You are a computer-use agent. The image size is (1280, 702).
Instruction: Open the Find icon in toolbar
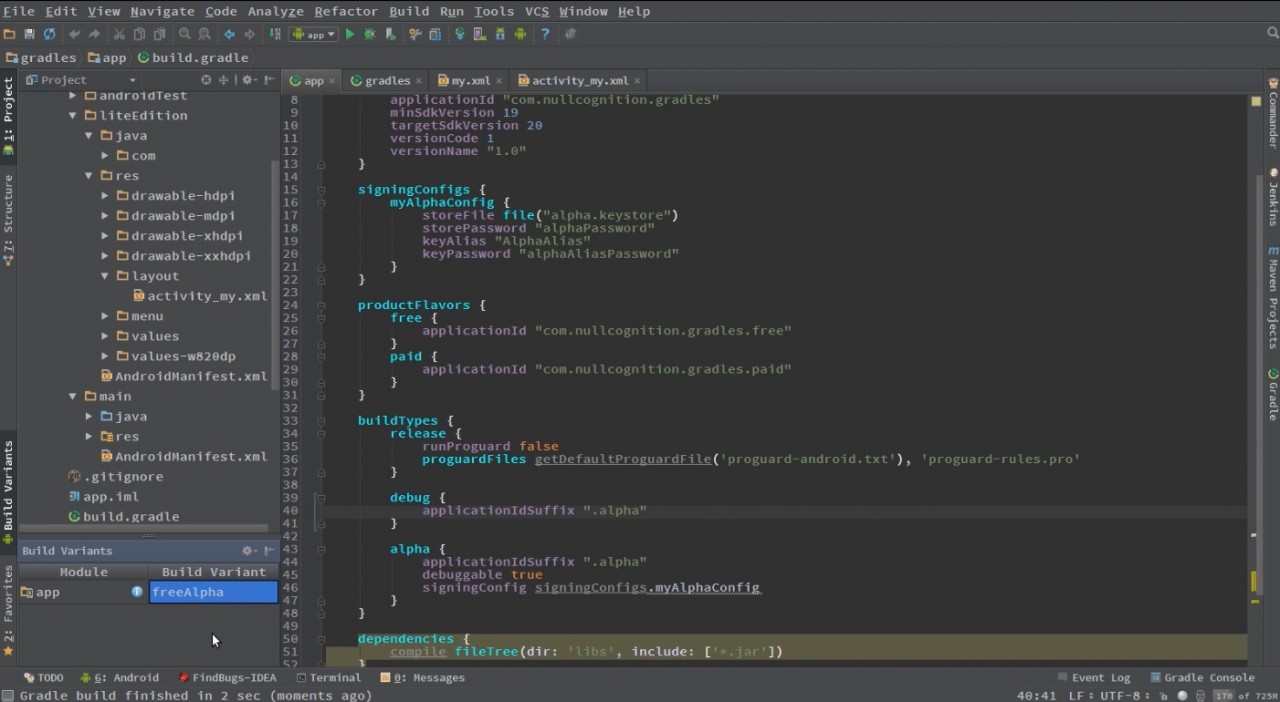(x=186, y=34)
